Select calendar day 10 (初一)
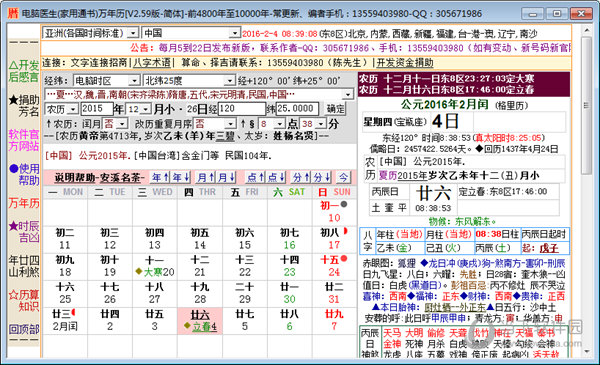 [x=334, y=212]
